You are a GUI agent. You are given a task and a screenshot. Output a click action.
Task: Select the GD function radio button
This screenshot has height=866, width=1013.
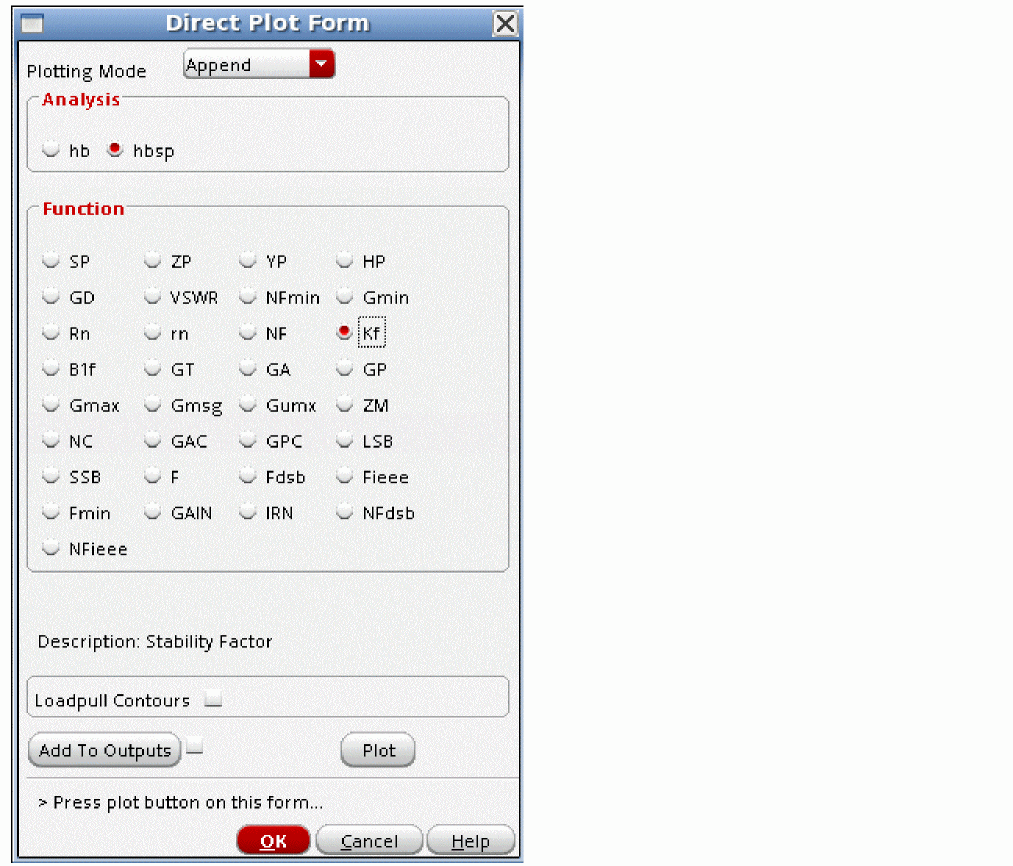click(x=50, y=297)
